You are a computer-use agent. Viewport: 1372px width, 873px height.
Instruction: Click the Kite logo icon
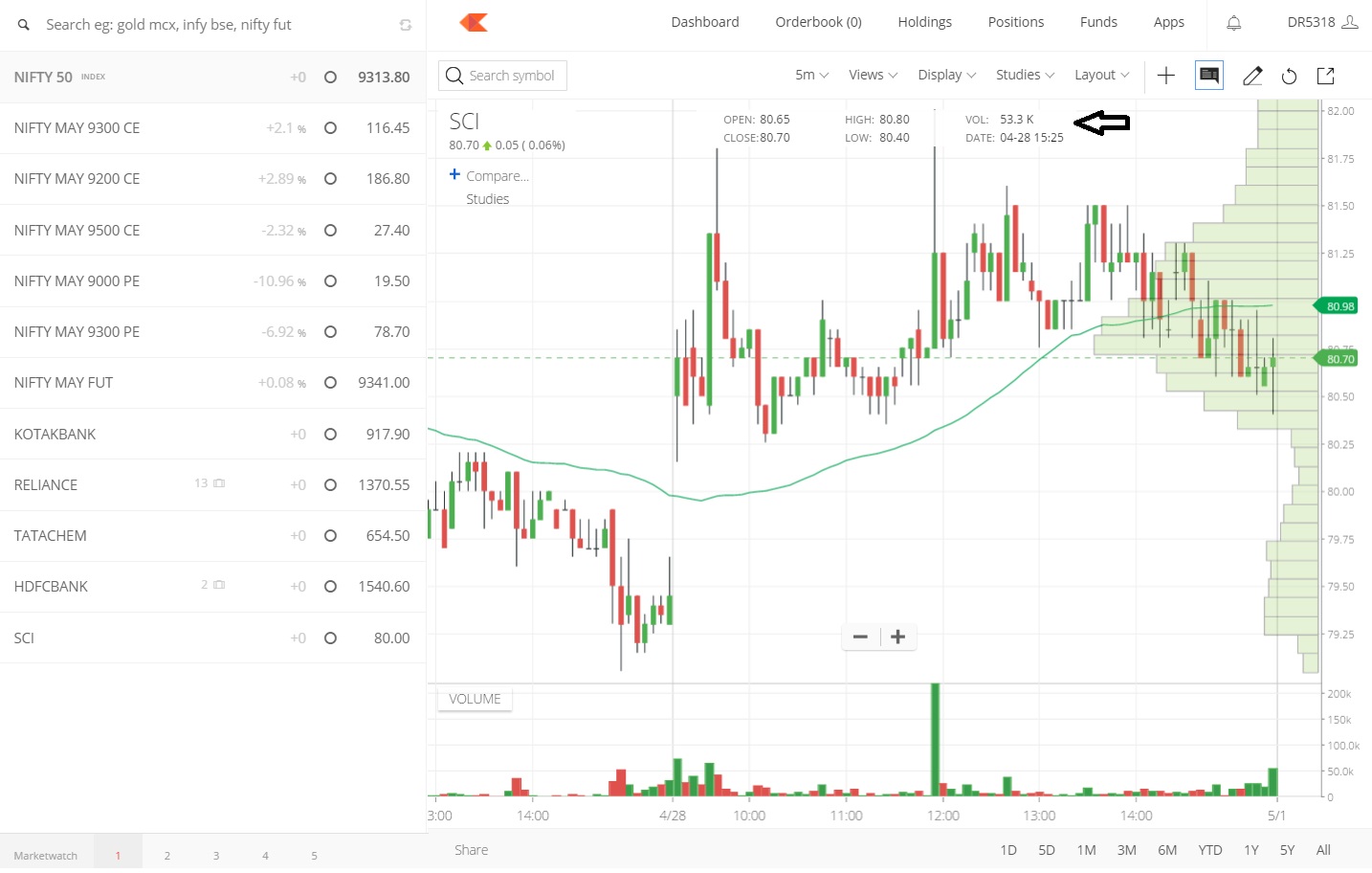coord(474,22)
